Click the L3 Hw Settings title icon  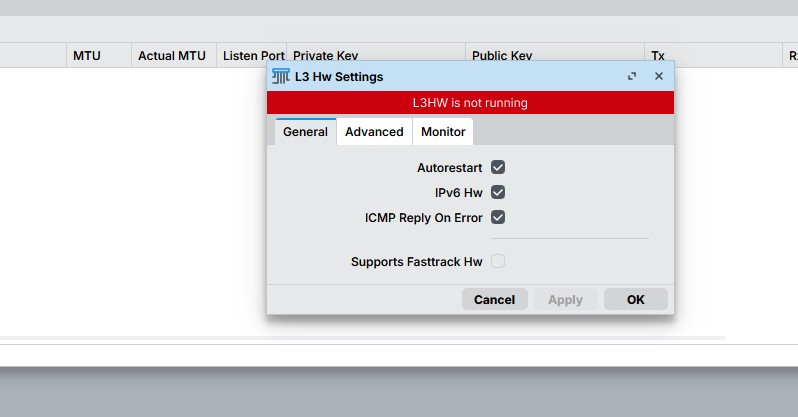coord(281,76)
